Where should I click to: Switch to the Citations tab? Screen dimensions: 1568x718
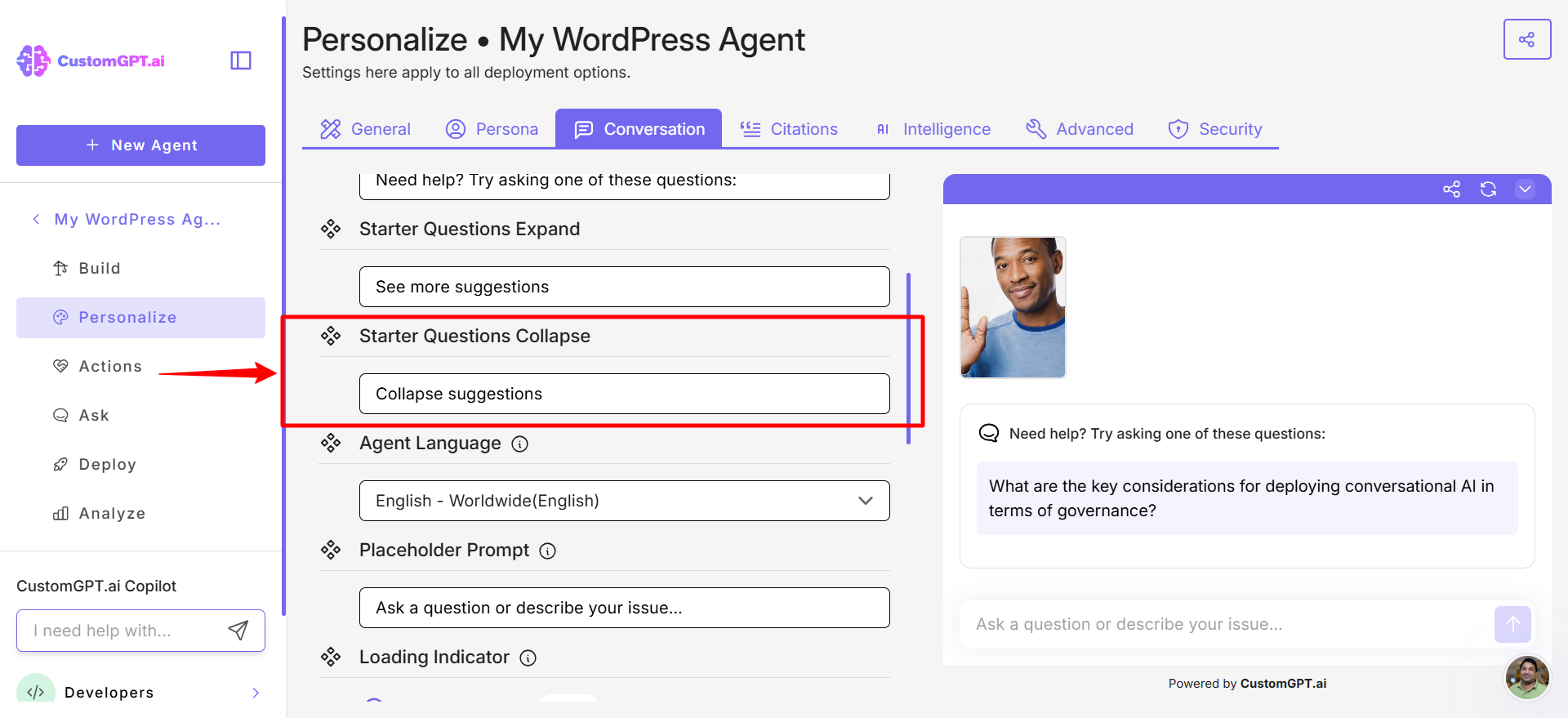coord(789,129)
